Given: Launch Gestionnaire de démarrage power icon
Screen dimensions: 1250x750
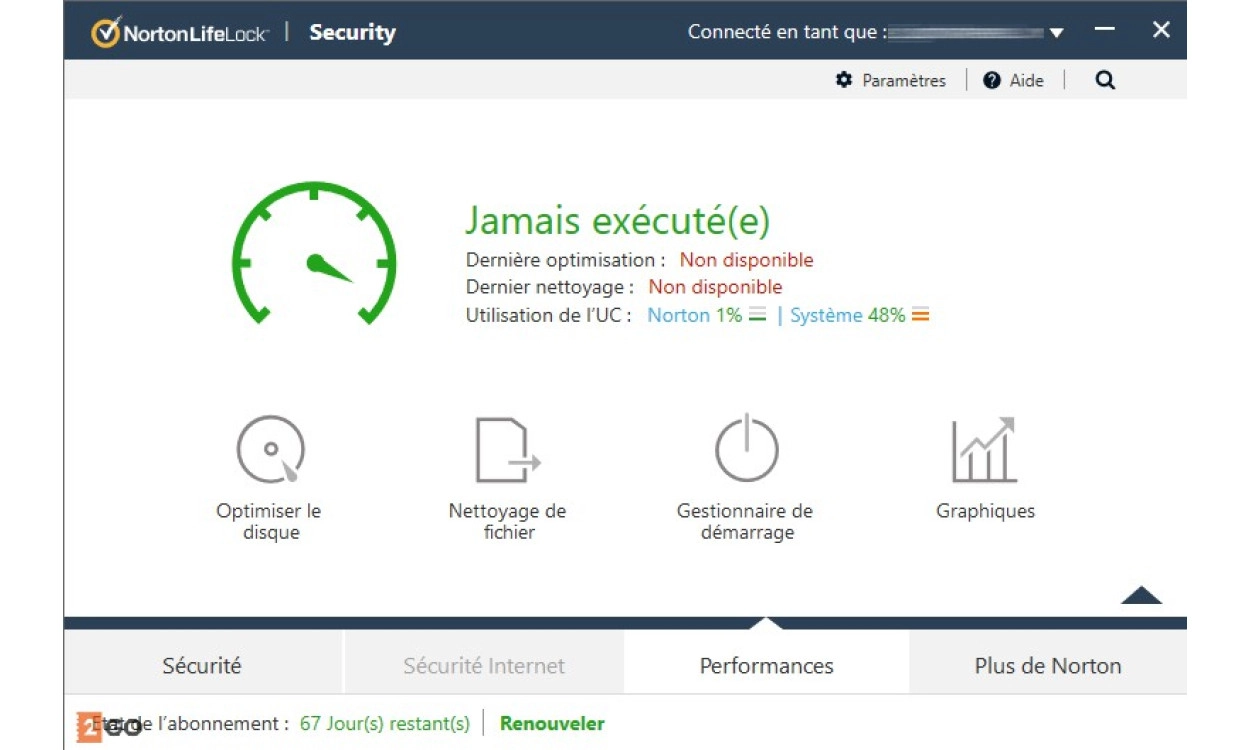Looking at the screenshot, I should coord(746,450).
